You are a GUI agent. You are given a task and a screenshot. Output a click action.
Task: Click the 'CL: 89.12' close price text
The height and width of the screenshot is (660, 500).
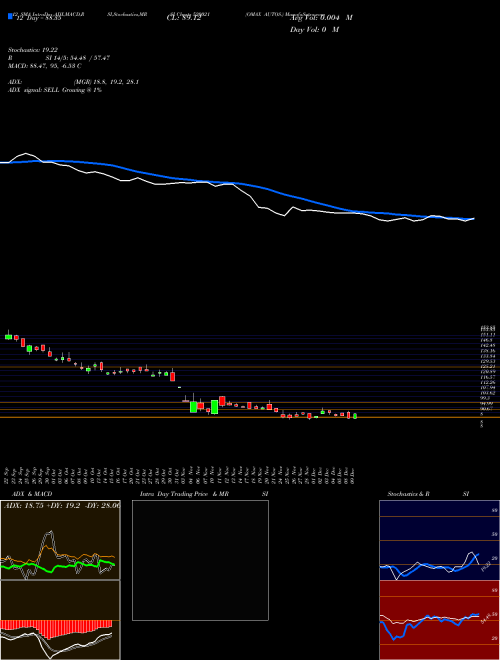click(184, 18)
